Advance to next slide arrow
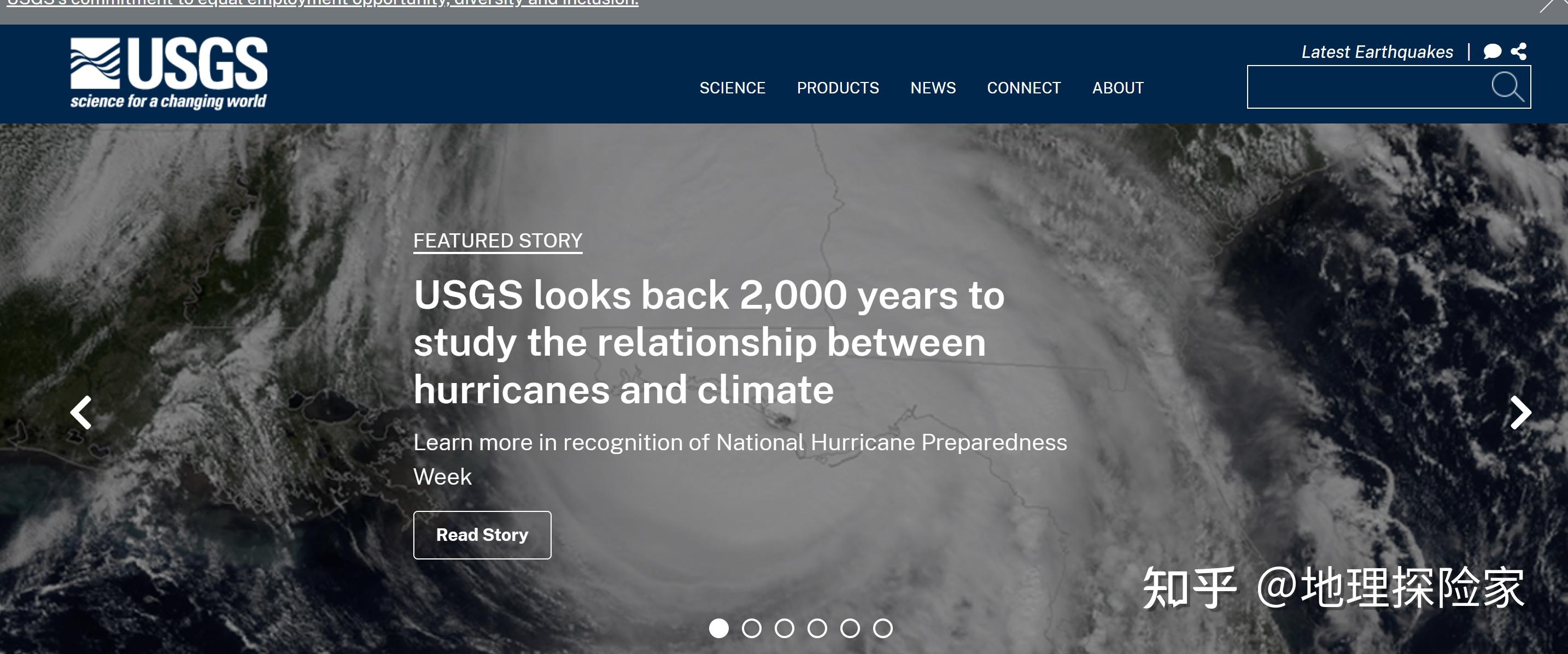 [x=1520, y=413]
